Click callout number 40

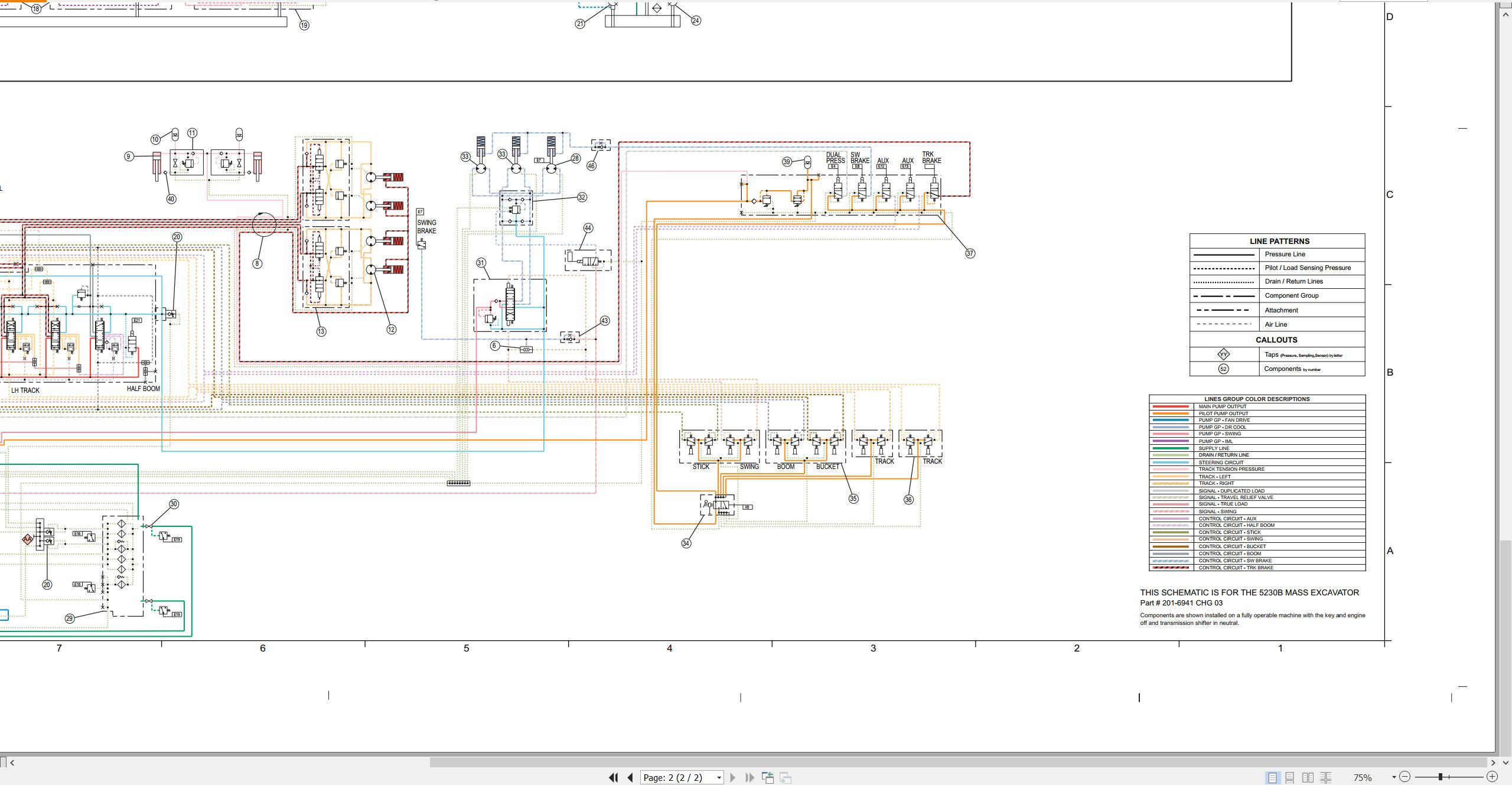171,199
